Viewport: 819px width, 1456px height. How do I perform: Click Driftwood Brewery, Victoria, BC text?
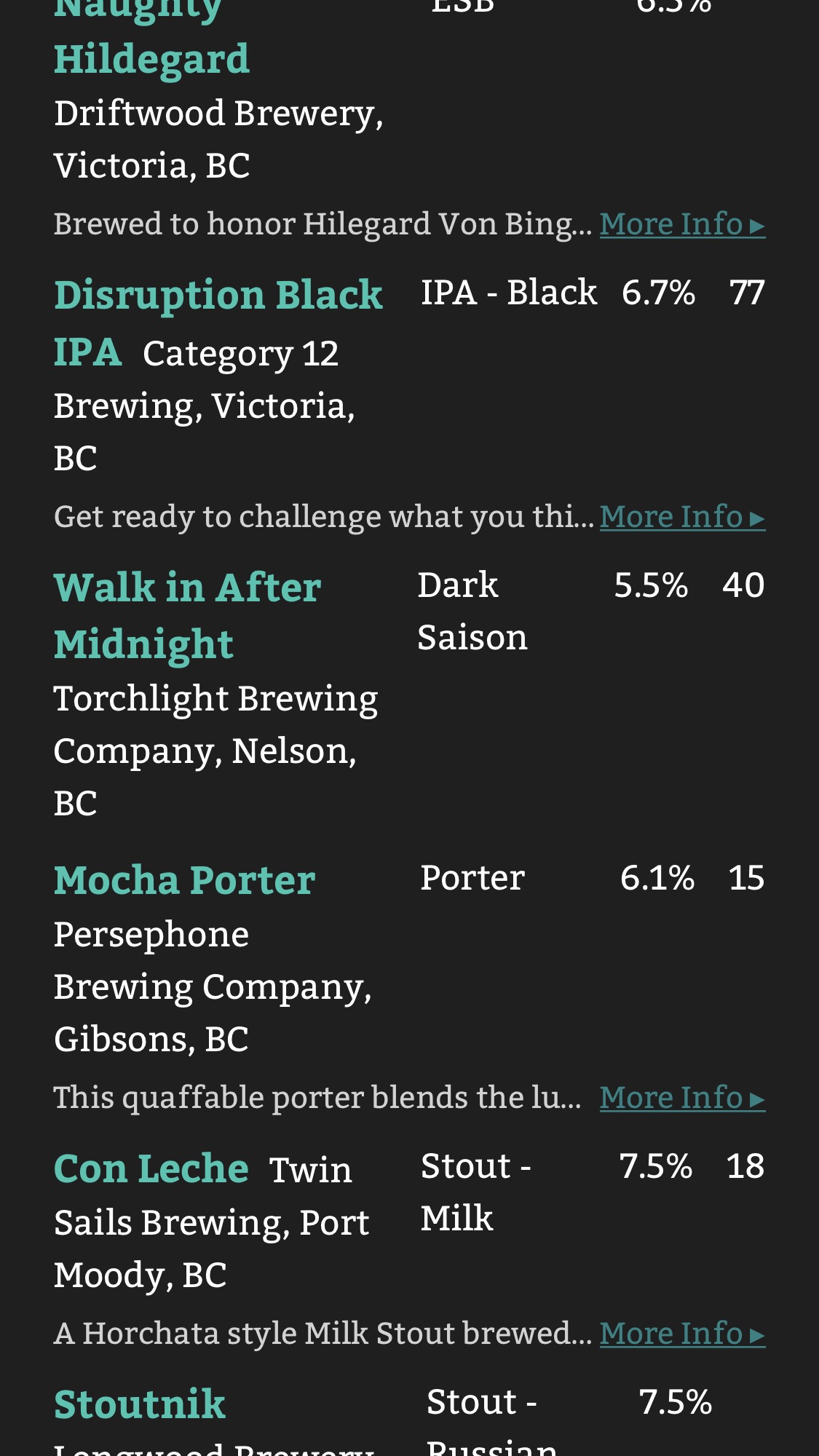[x=218, y=139]
